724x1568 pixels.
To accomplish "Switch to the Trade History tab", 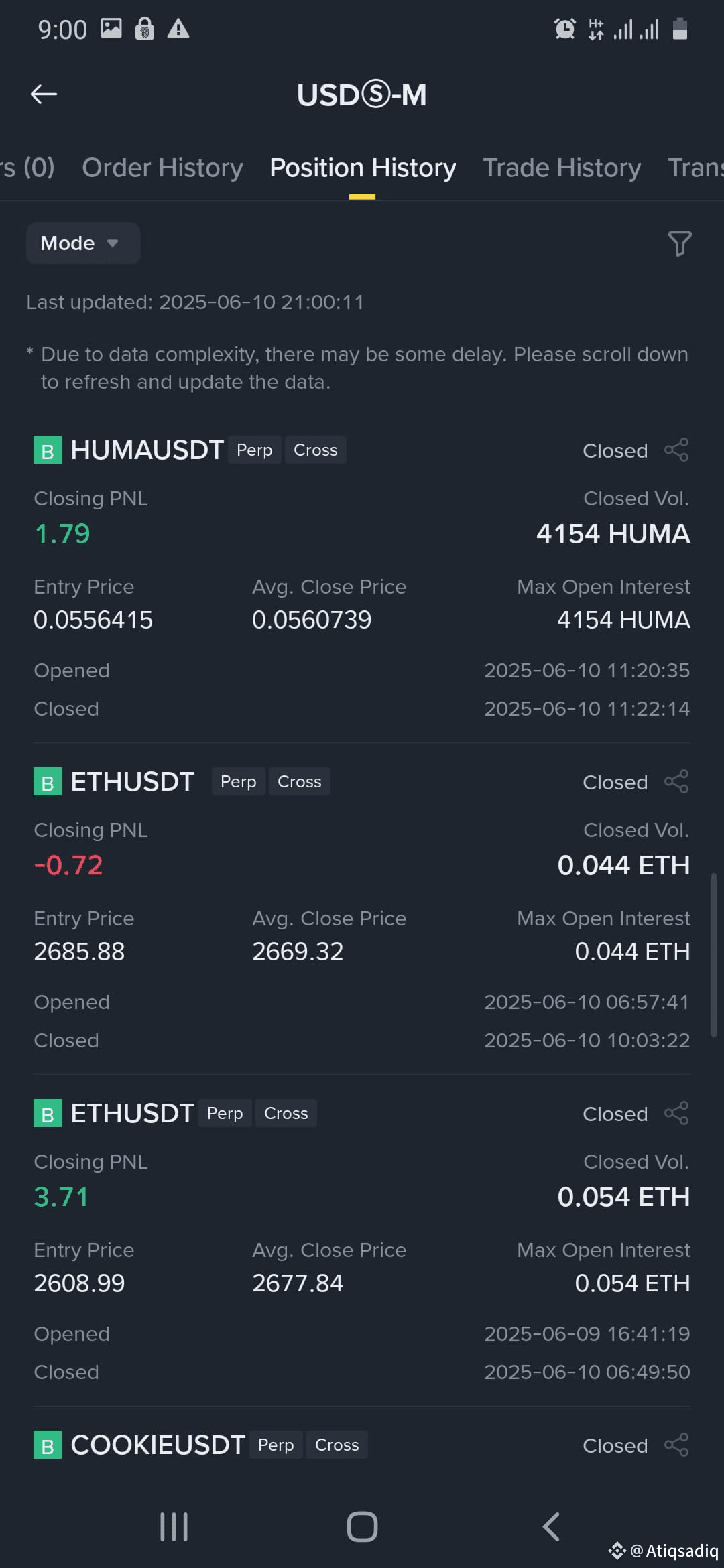I will pyautogui.click(x=562, y=168).
